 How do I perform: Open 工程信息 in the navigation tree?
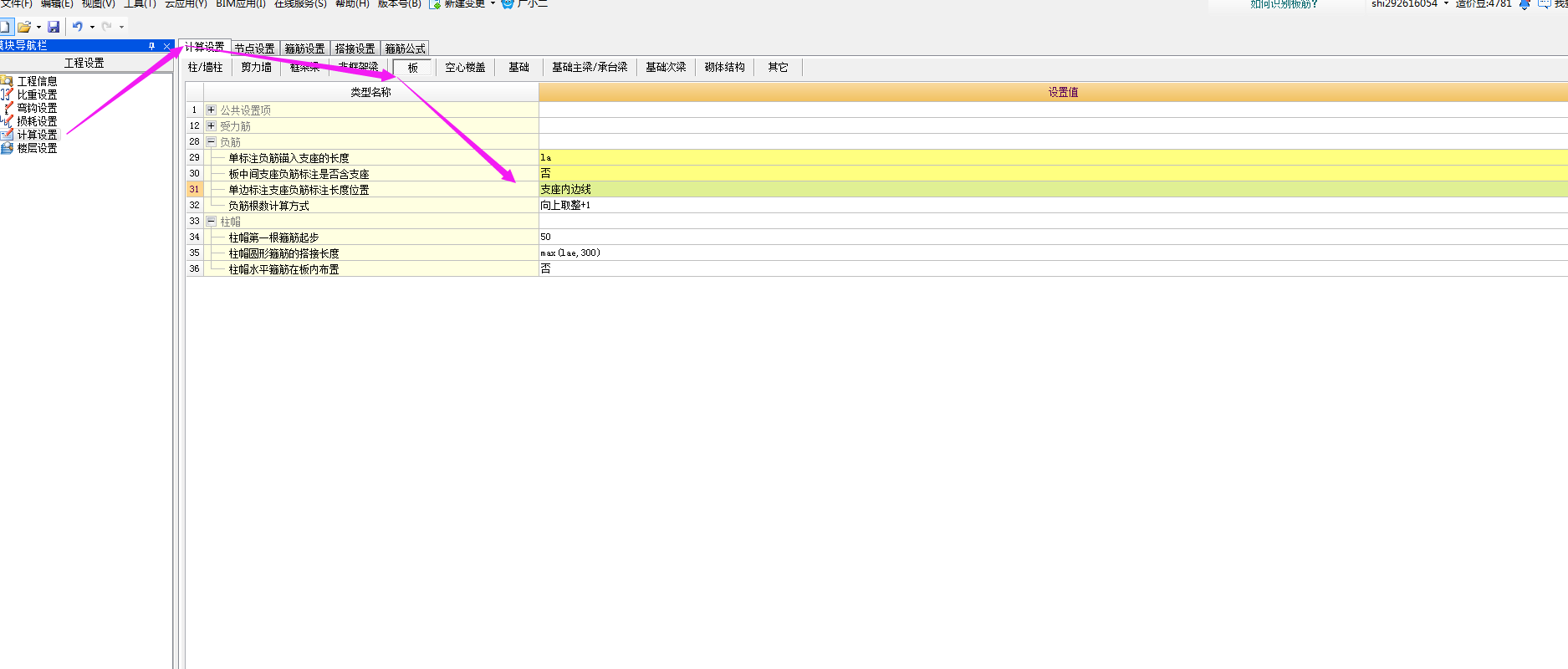click(x=37, y=81)
